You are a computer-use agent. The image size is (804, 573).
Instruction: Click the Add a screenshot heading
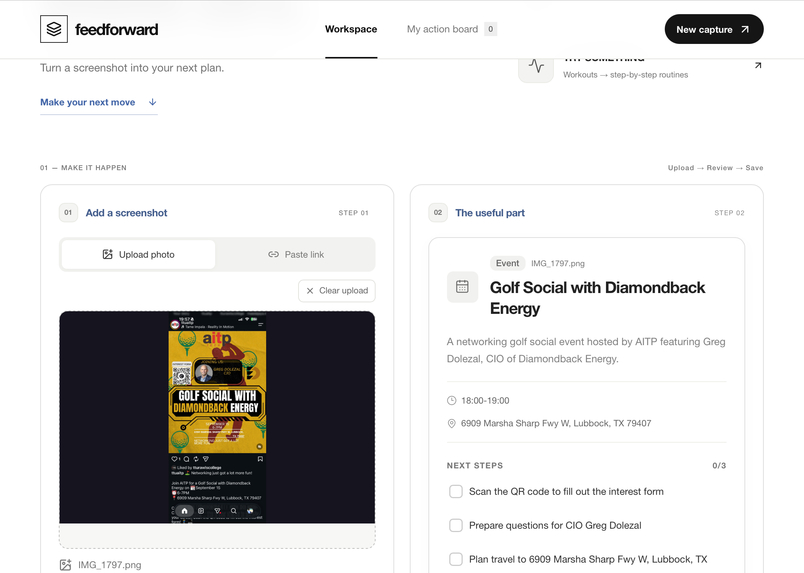[126, 213]
